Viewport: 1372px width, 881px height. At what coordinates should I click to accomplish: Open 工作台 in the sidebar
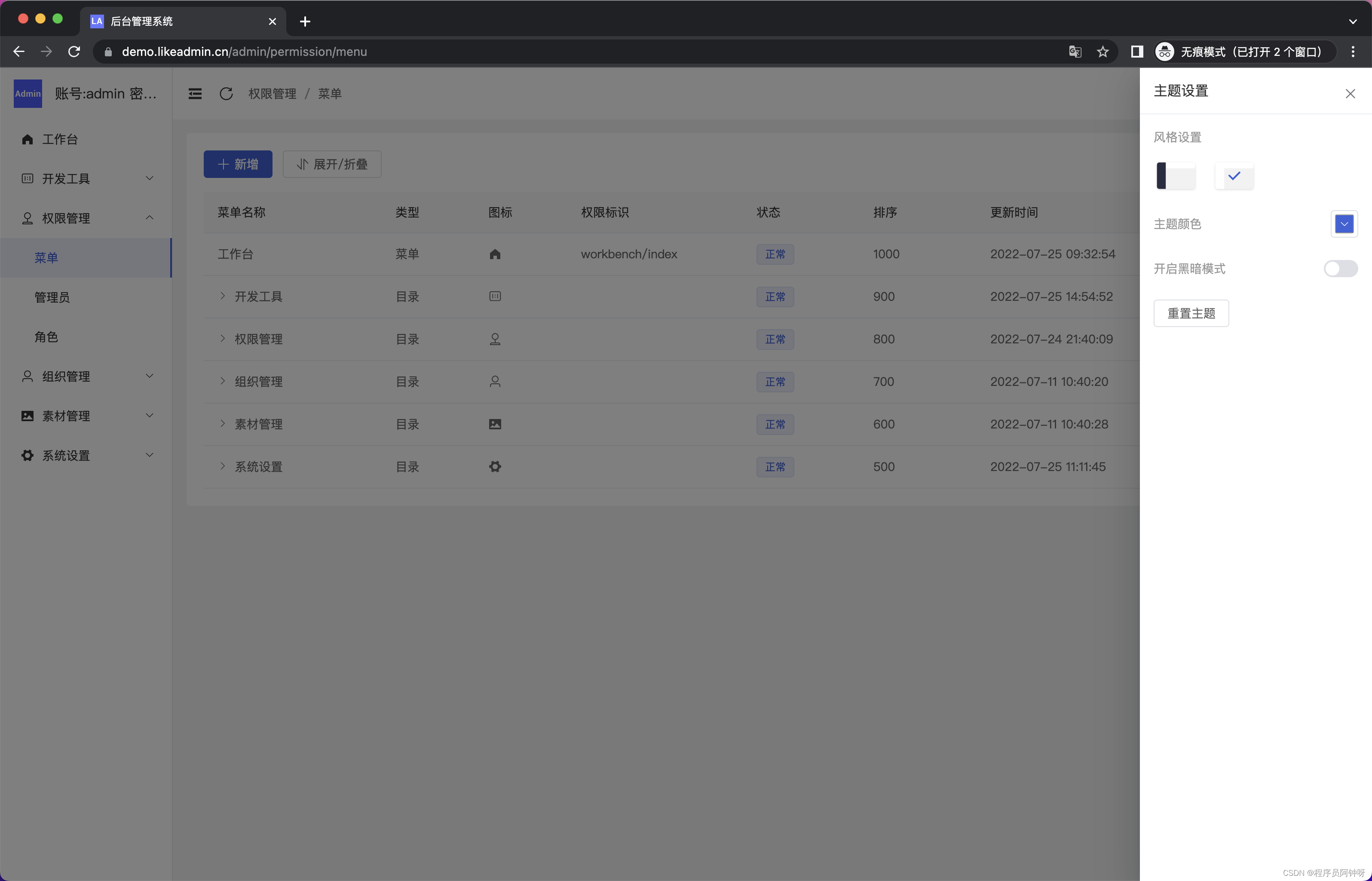(86, 139)
